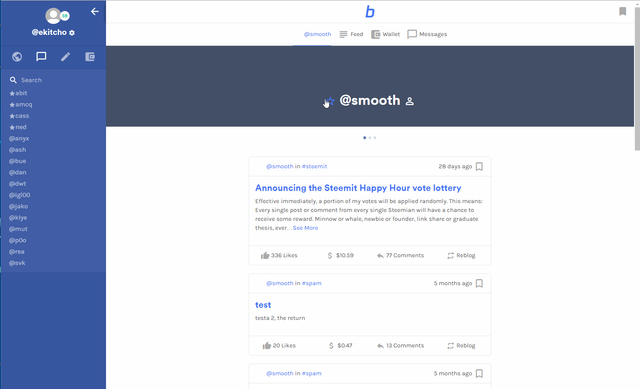This screenshot has width=640, height=389.
Task: Click the $0.47 payout on test post
Action: pyautogui.click(x=340, y=346)
